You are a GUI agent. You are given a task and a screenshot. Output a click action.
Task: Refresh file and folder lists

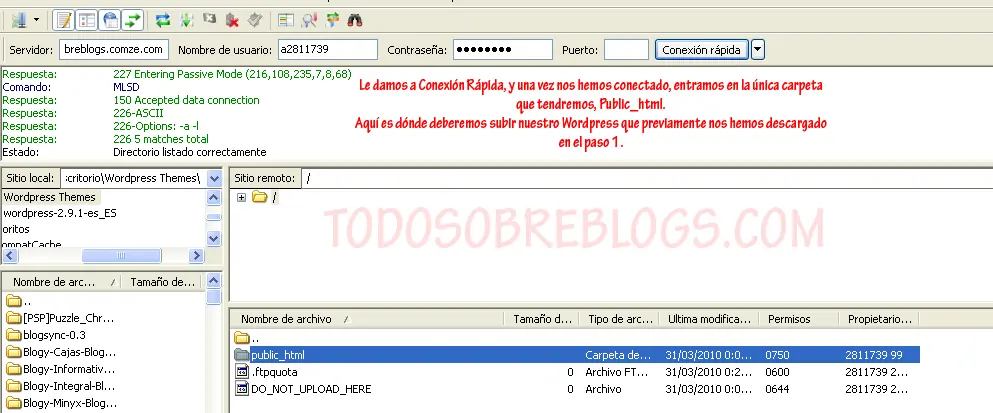163,20
